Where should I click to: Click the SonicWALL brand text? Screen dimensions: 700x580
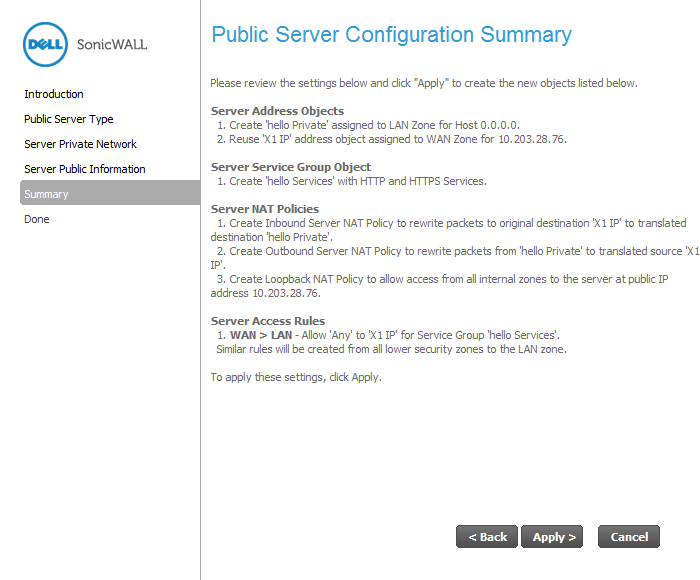coord(112,44)
